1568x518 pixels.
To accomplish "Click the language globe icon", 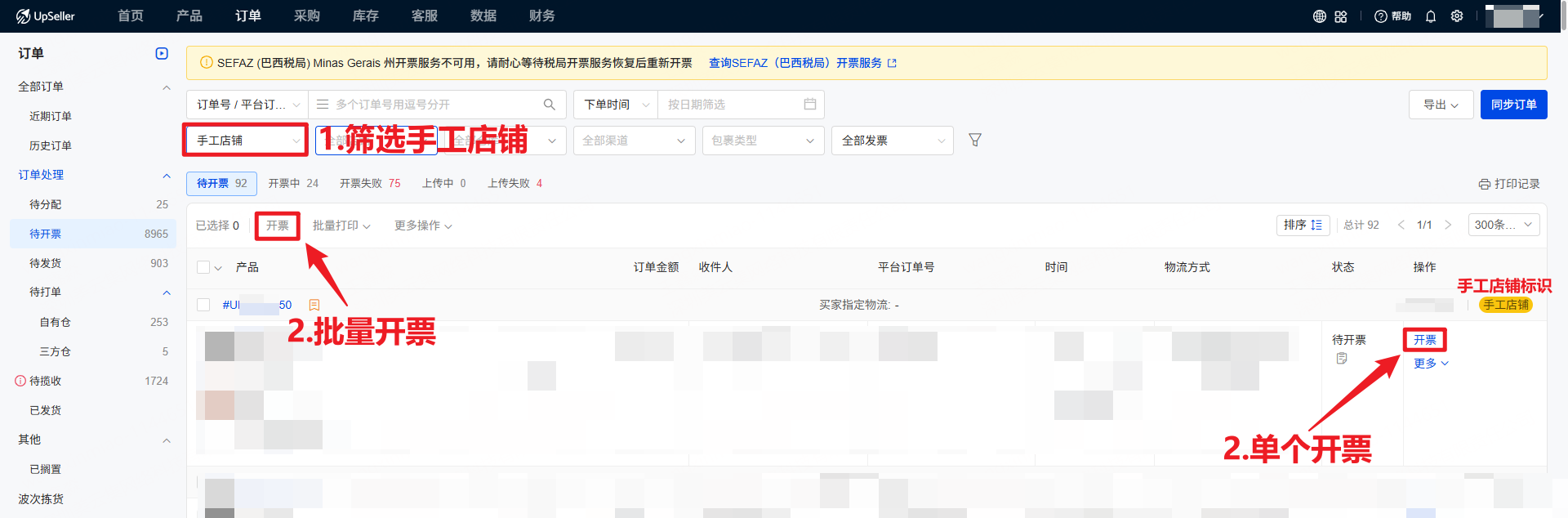I will 1319,16.
